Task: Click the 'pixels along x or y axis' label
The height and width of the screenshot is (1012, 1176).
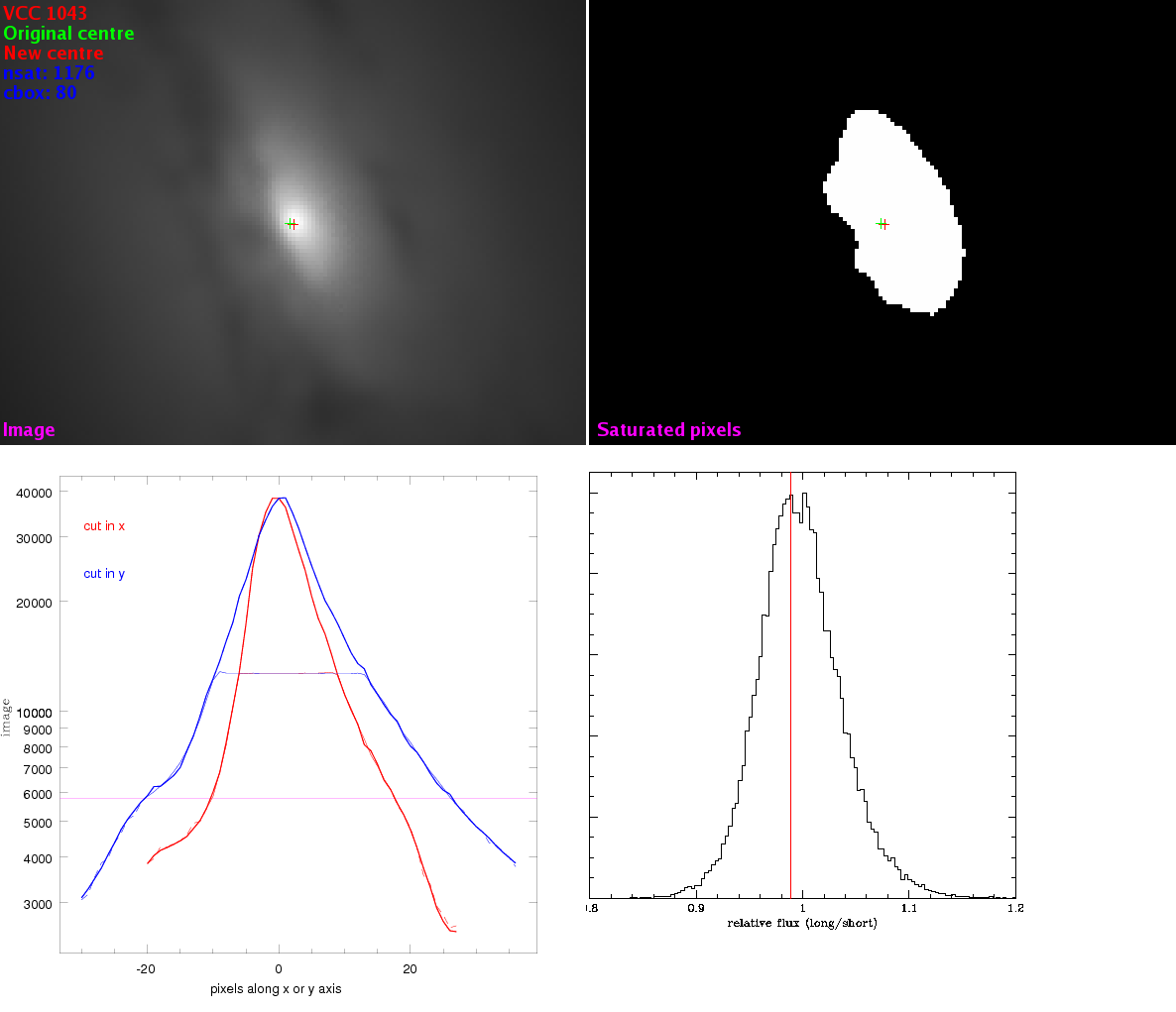Action: point(276,988)
